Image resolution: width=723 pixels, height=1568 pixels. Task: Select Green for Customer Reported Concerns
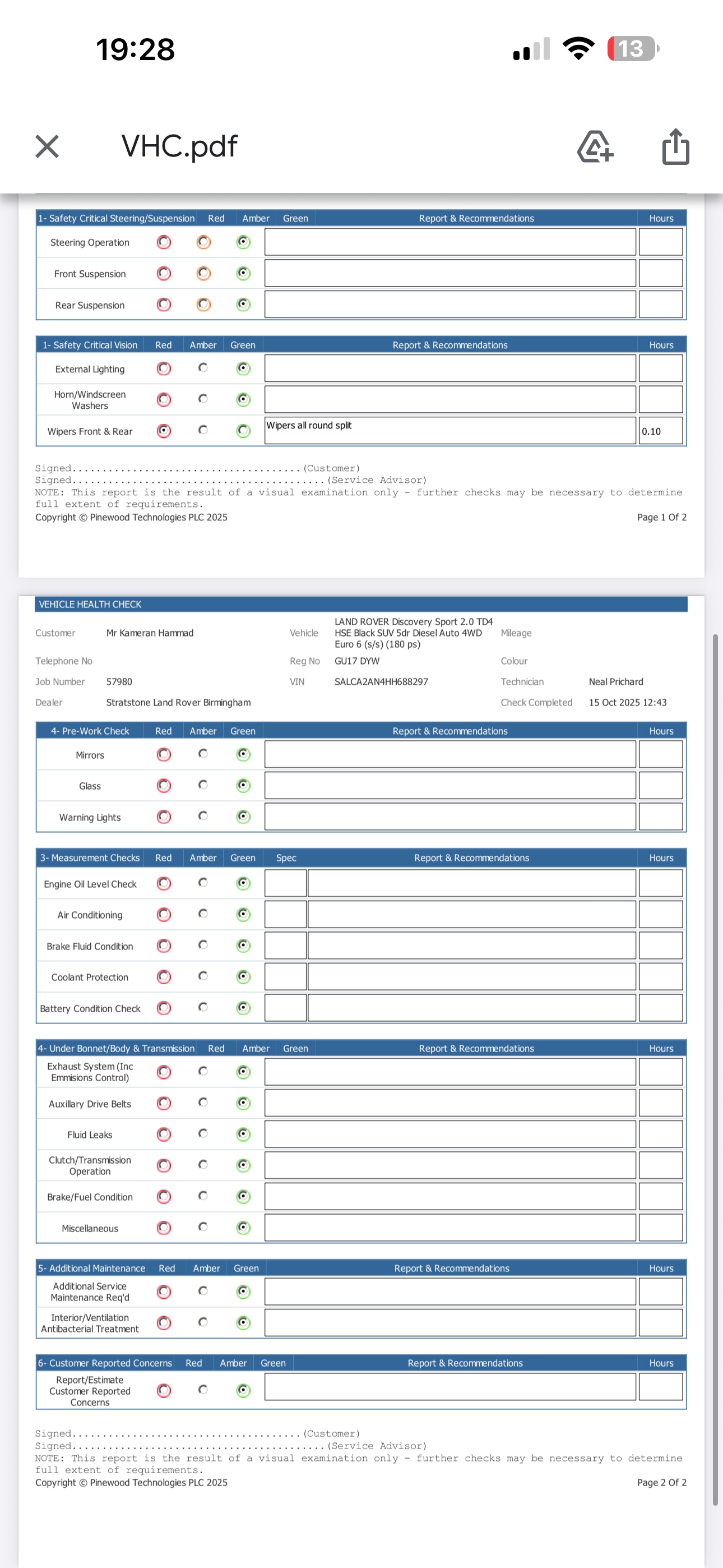243,1390
